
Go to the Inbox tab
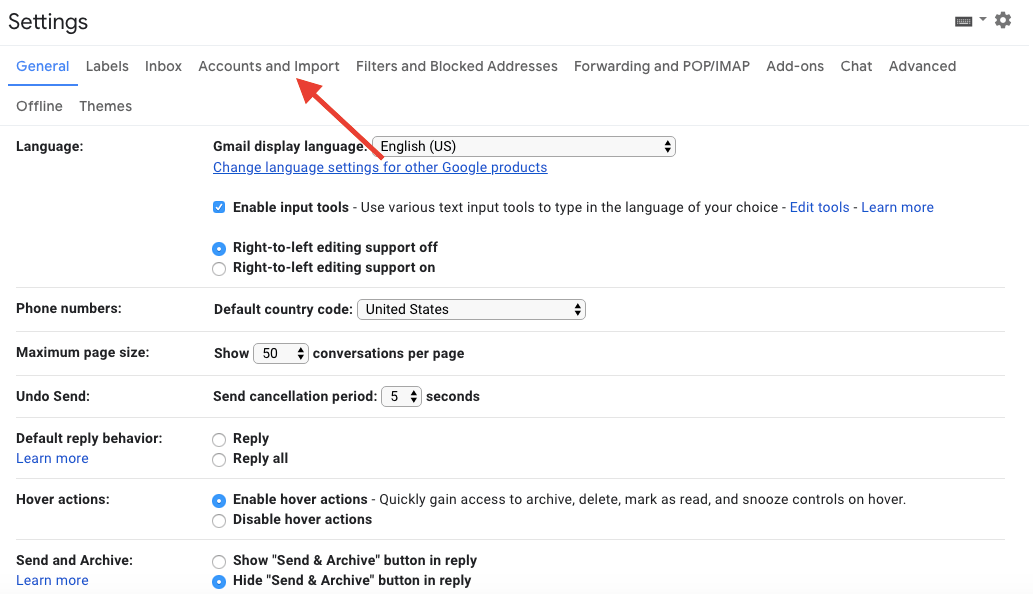click(x=163, y=67)
